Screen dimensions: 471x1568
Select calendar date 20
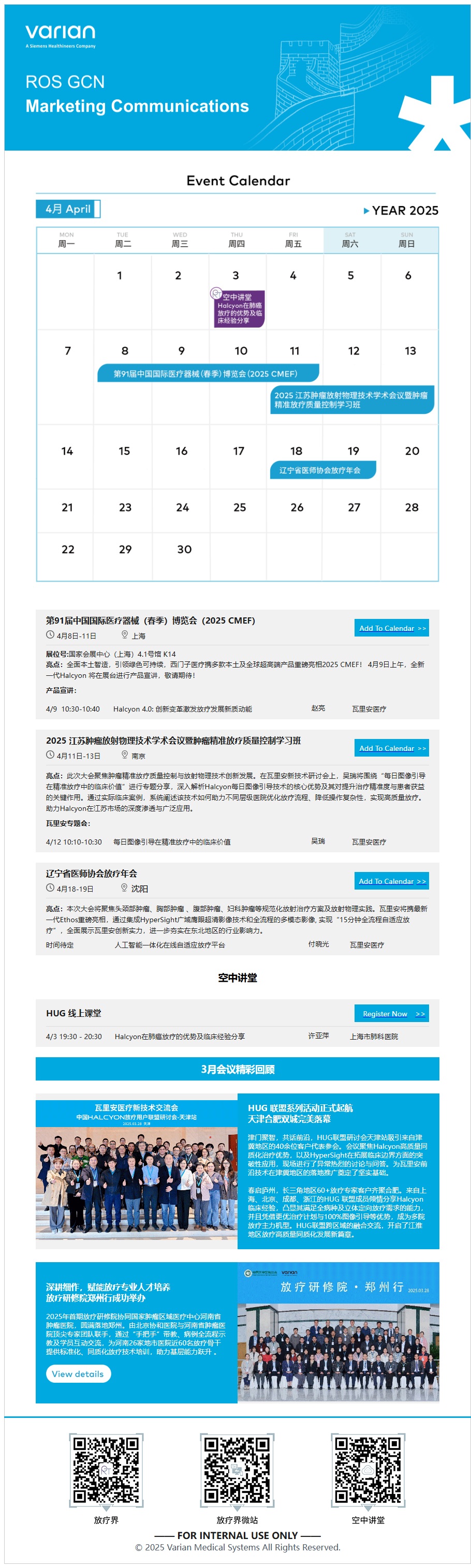[412, 451]
